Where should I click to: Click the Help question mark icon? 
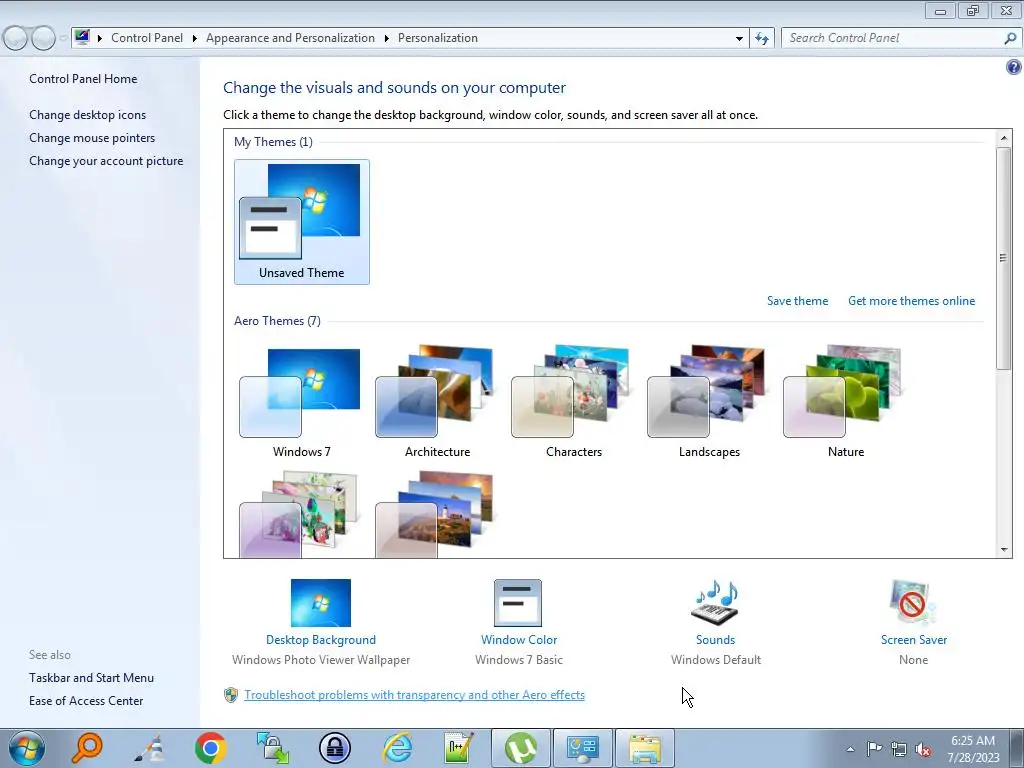point(1014,67)
